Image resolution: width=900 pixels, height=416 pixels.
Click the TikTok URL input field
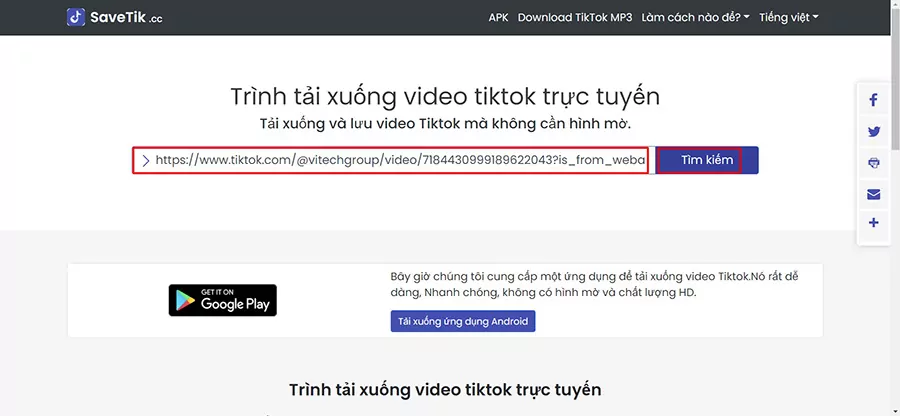(x=393, y=160)
